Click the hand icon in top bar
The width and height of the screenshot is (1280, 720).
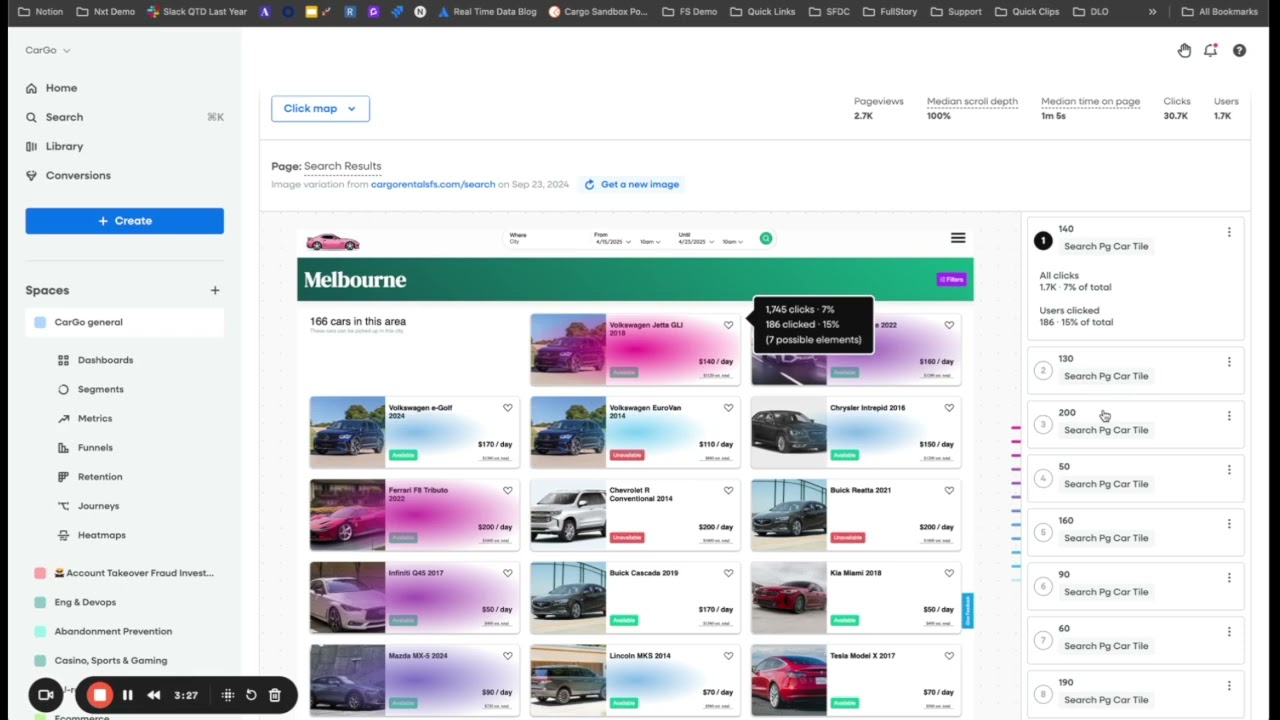click(x=1184, y=51)
